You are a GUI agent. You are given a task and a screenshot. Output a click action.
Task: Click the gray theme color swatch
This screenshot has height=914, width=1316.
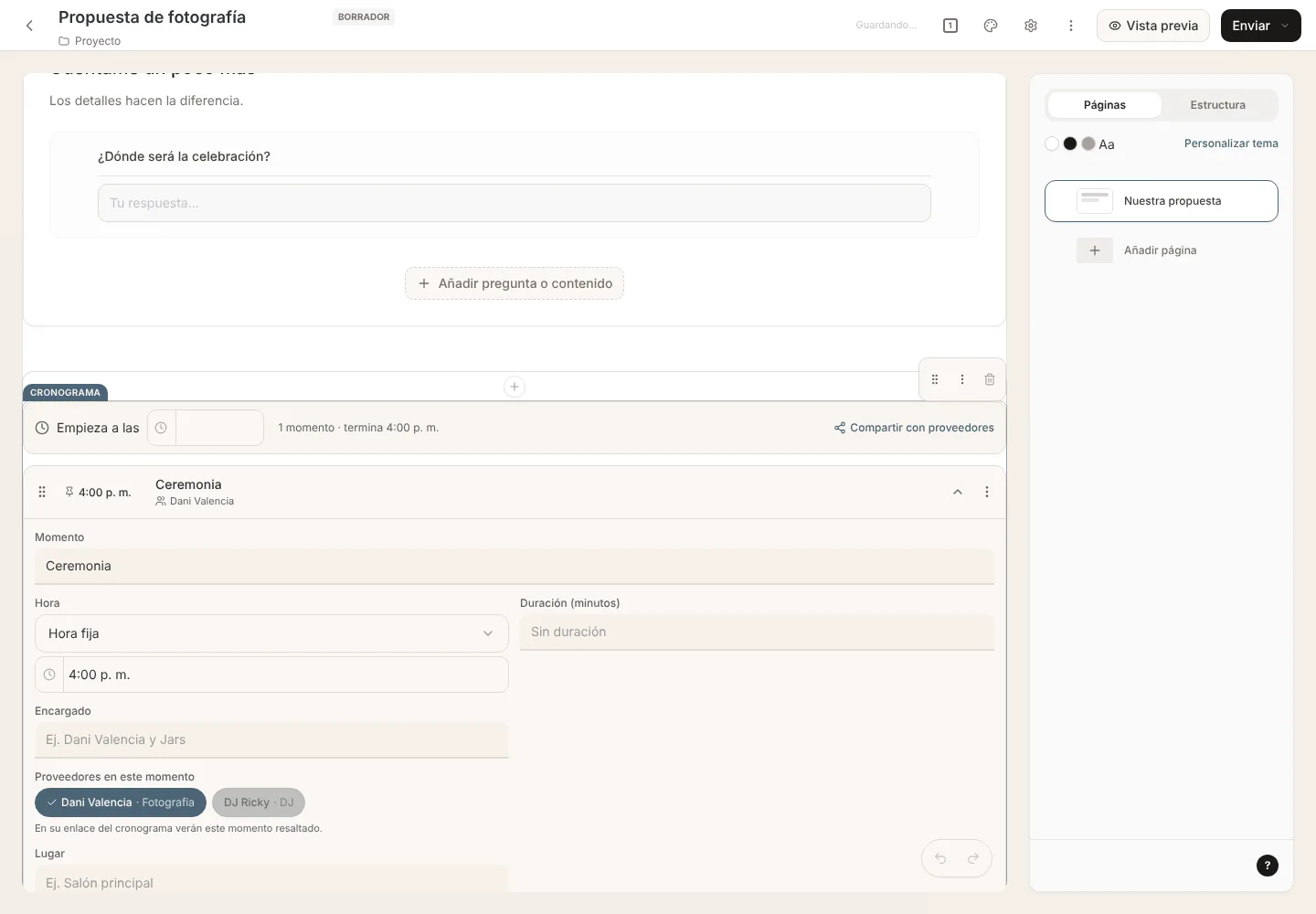(1088, 143)
